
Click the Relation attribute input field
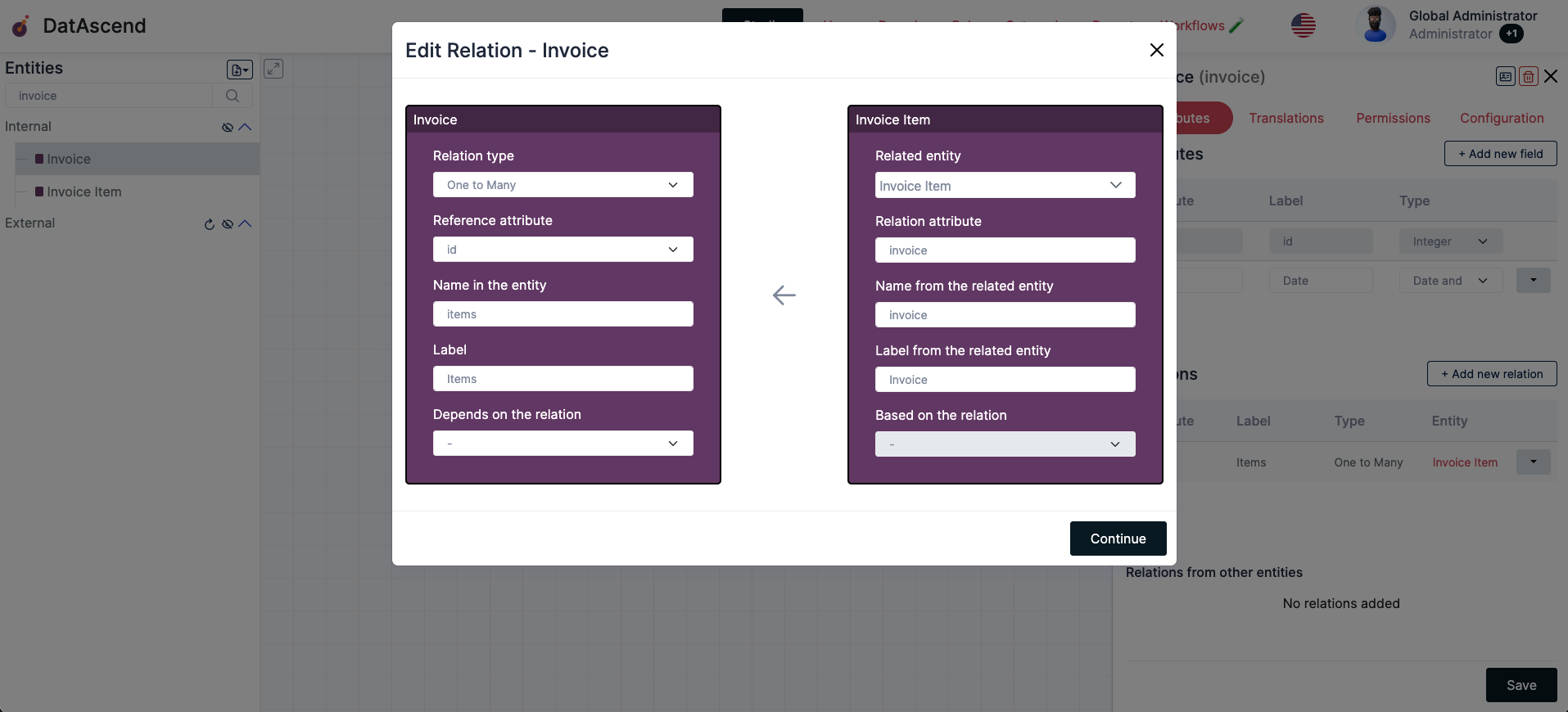1005,250
